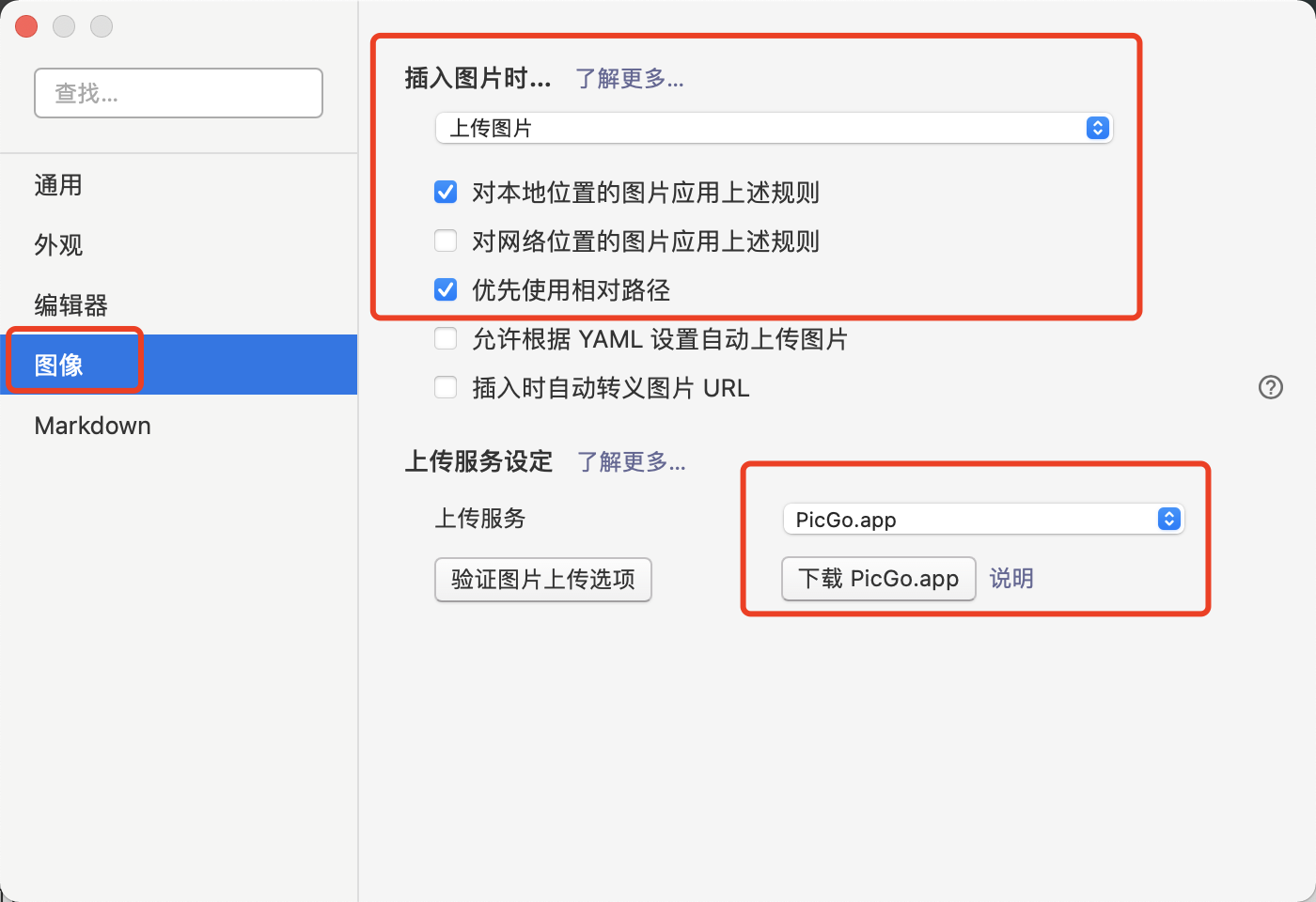Click the 查找 search field

(179, 93)
